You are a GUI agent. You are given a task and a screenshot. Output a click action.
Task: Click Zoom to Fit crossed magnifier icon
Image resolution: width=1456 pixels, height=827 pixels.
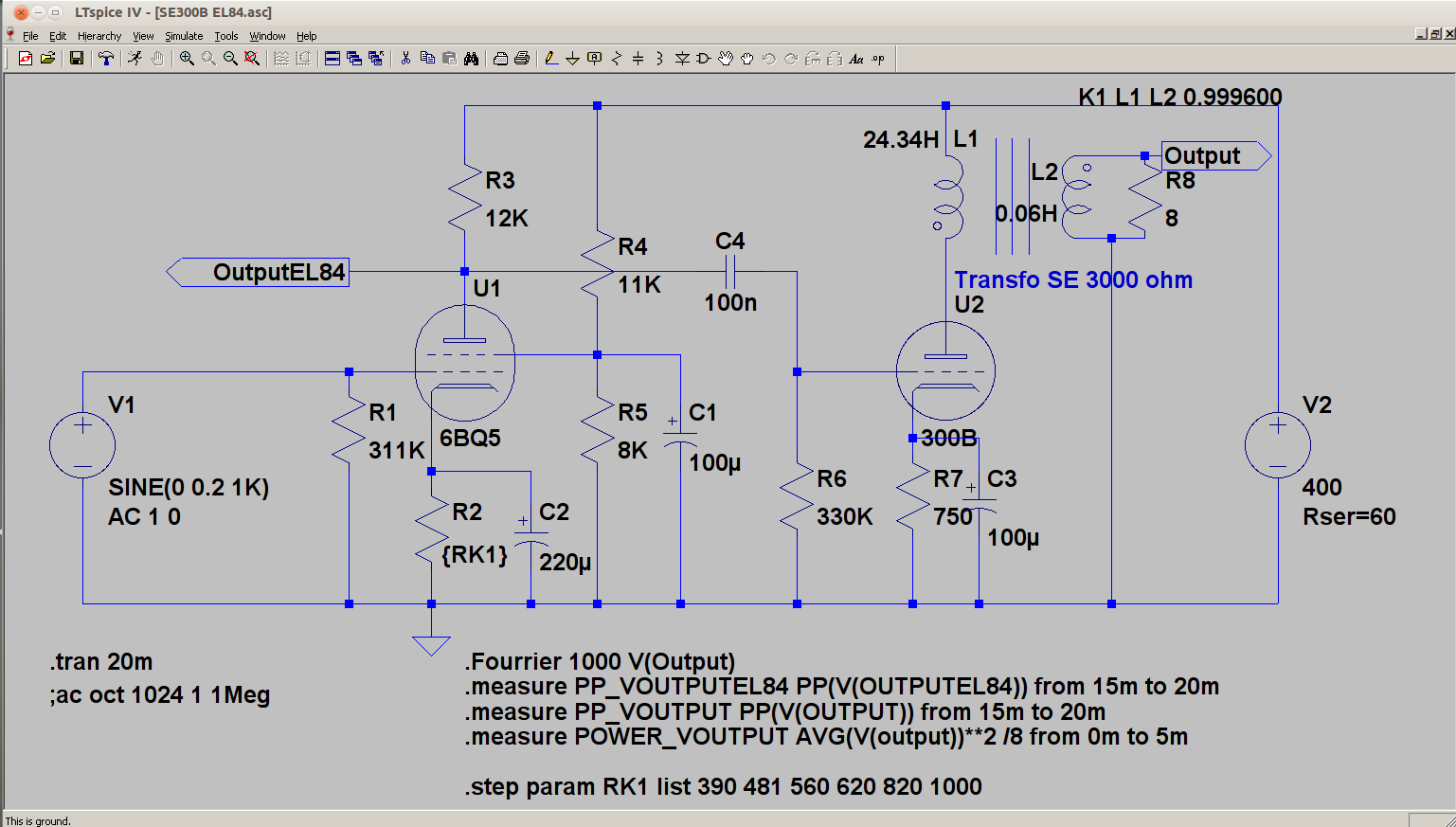[252, 59]
